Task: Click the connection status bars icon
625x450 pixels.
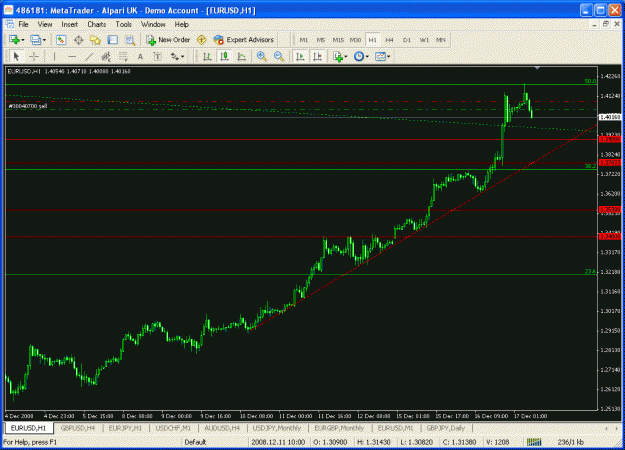Action: tap(534, 442)
